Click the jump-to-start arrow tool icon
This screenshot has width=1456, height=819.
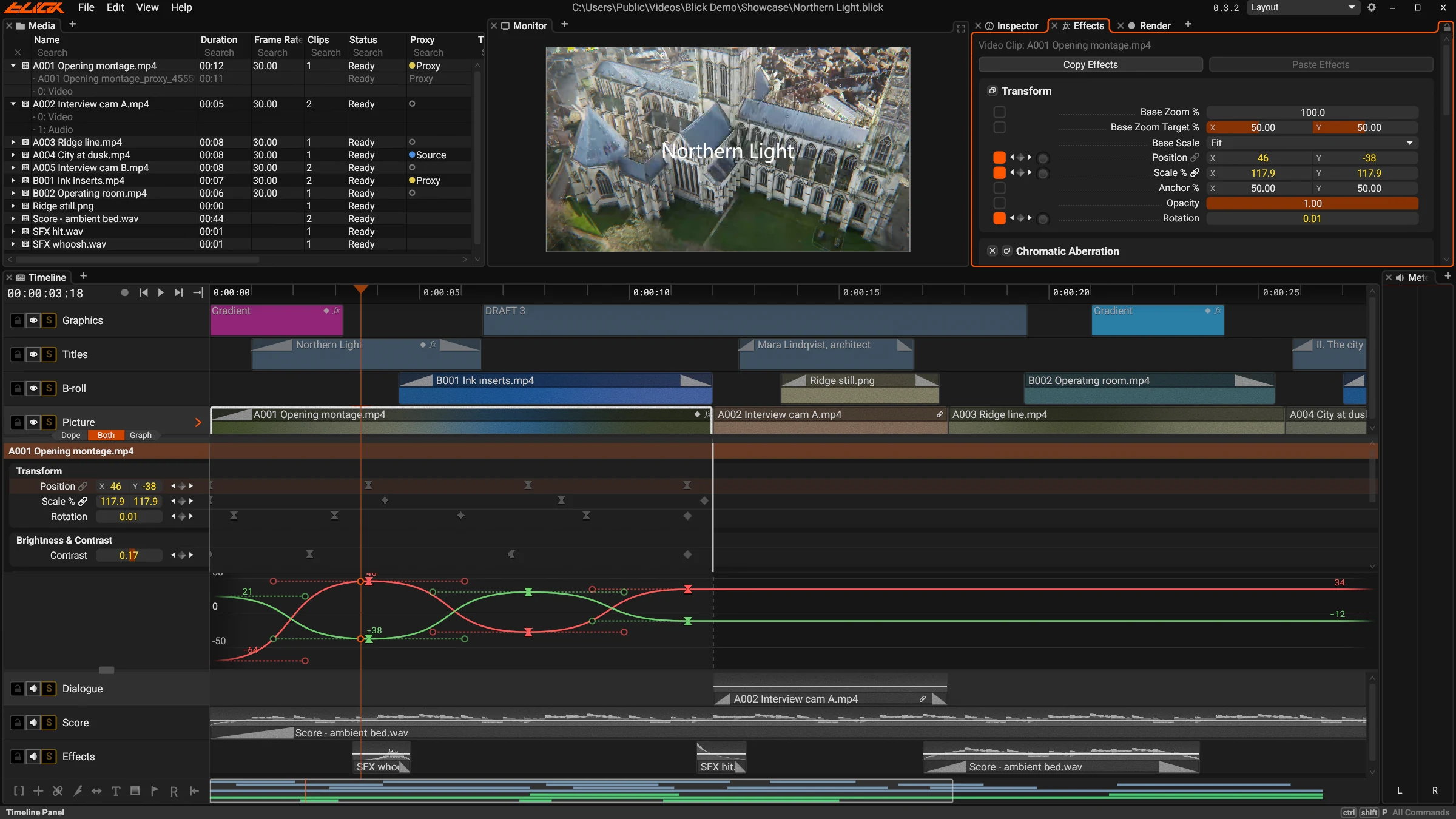click(194, 791)
